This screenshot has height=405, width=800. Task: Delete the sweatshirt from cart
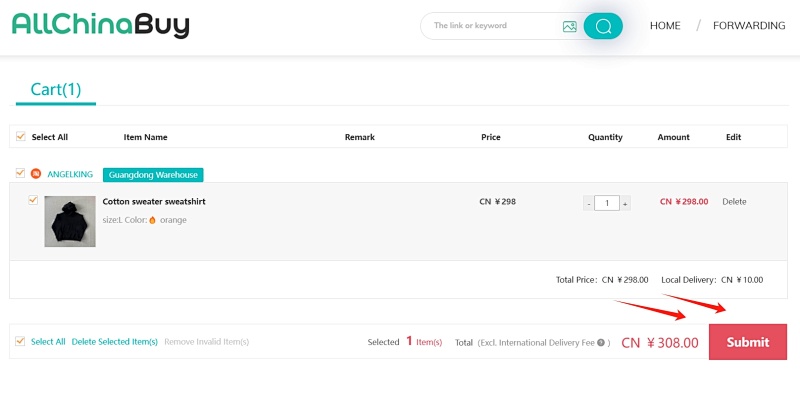click(x=734, y=201)
